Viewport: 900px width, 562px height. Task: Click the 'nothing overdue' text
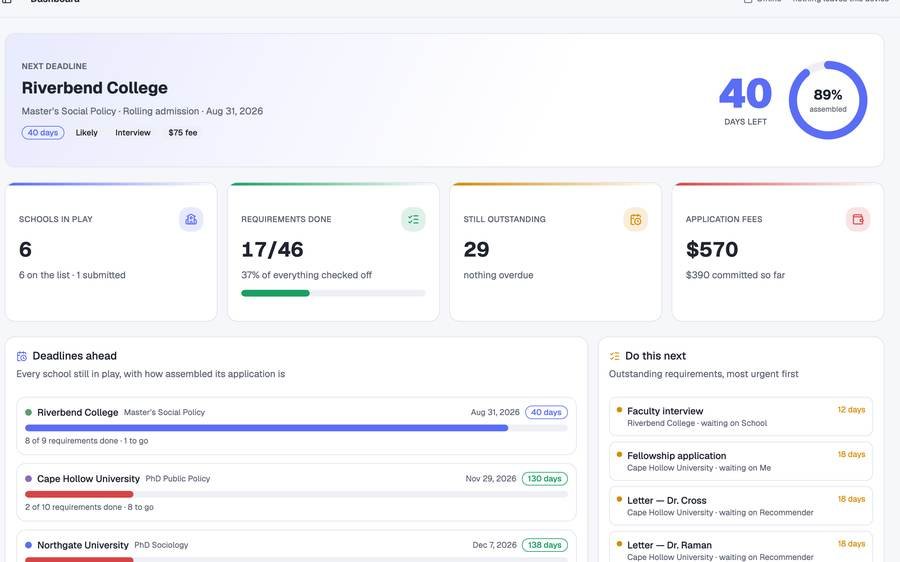pos(498,275)
